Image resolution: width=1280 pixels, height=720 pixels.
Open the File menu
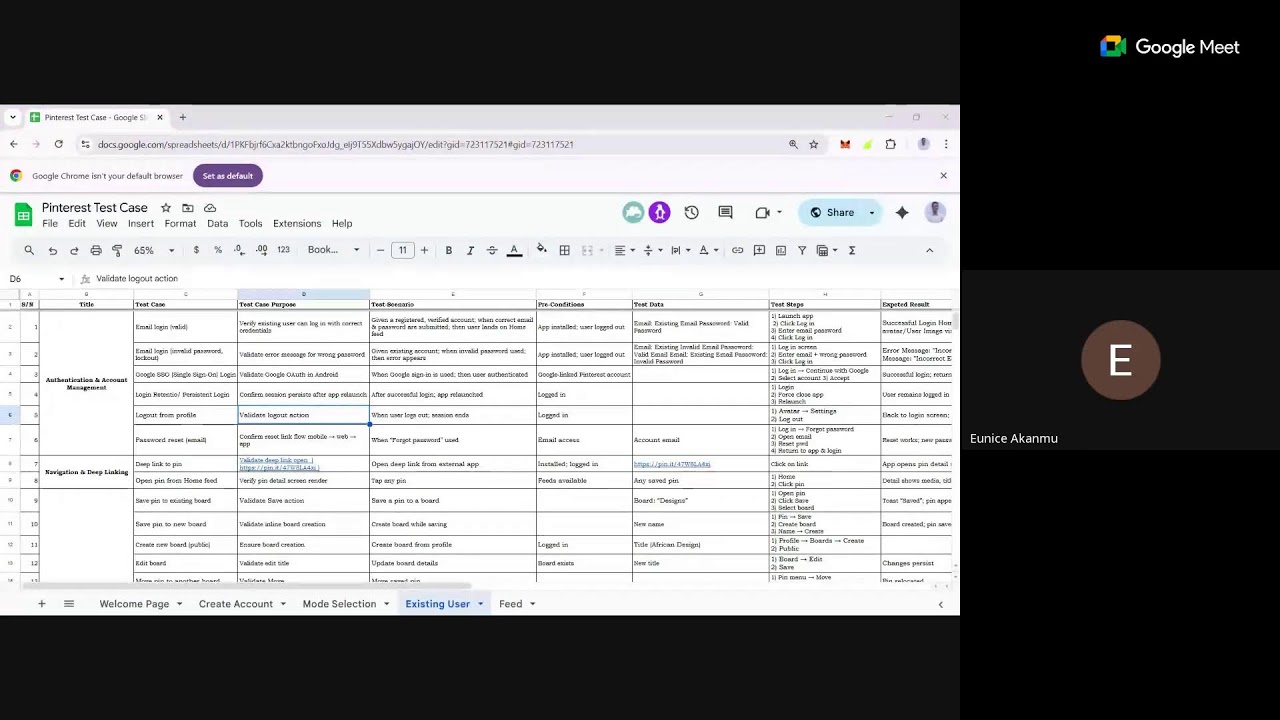click(x=50, y=224)
